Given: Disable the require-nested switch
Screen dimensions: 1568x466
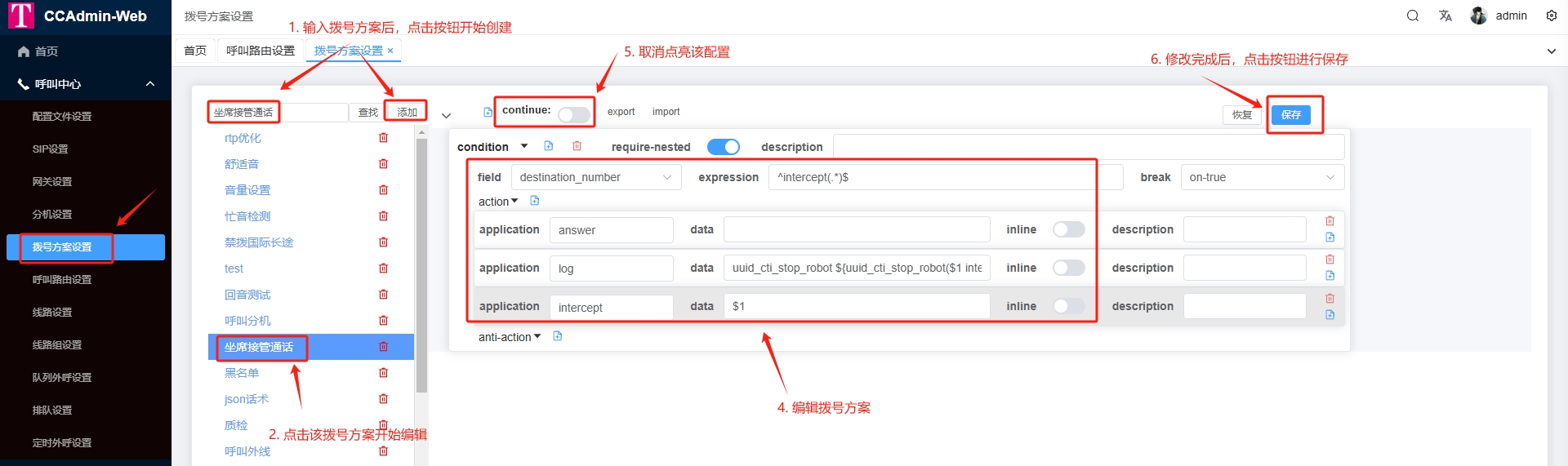Looking at the screenshot, I should (723, 147).
